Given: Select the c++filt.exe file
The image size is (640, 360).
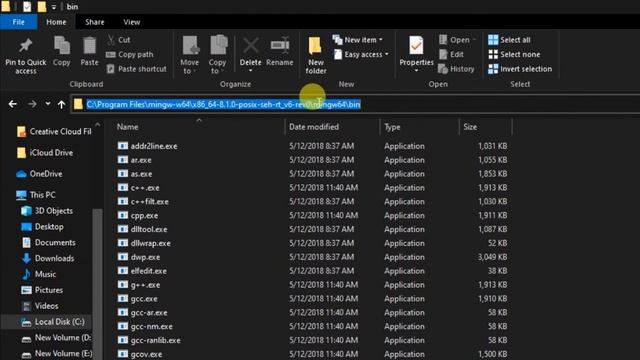Looking at the screenshot, I should (143, 202).
